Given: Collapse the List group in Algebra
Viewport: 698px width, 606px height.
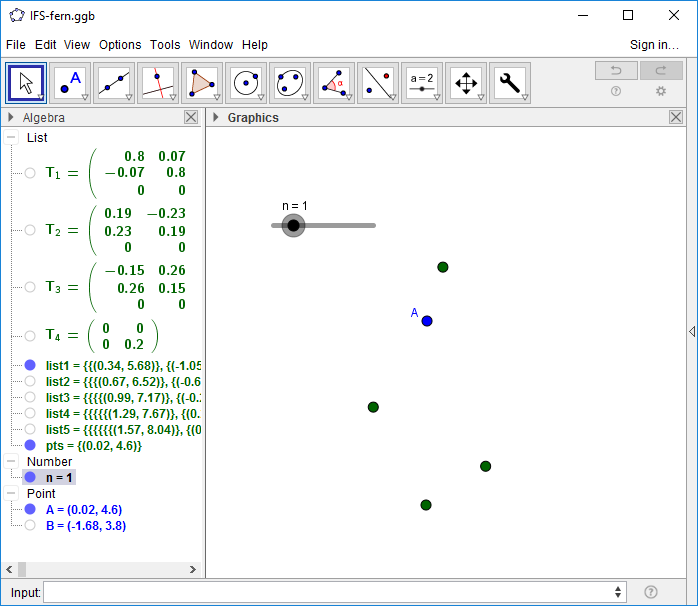Looking at the screenshot, I should click(x=11, y=138).
